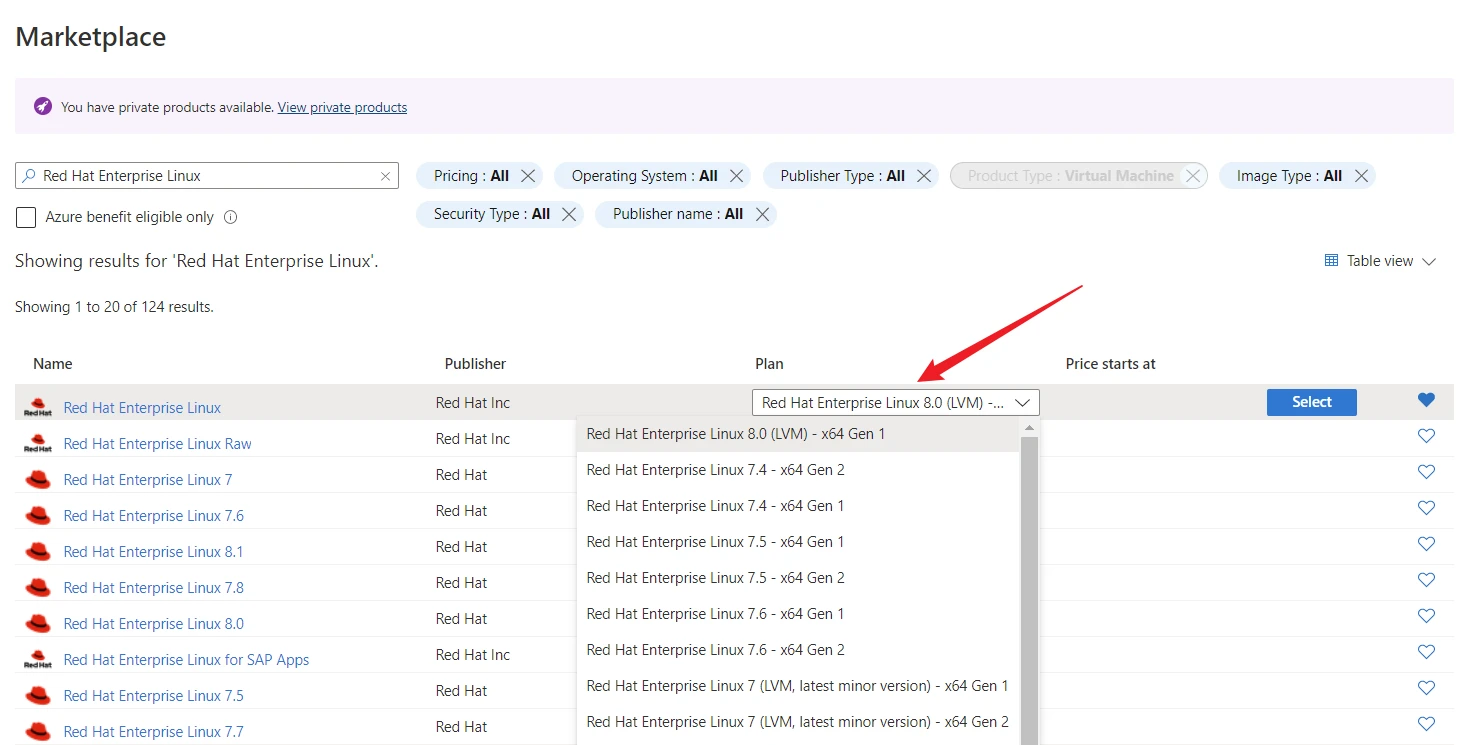The height and width of the screenshot is (745, 1464).
Task: Unfavorite Red Hat Enterprise Linux filled heart
Action: [1426, 400]
